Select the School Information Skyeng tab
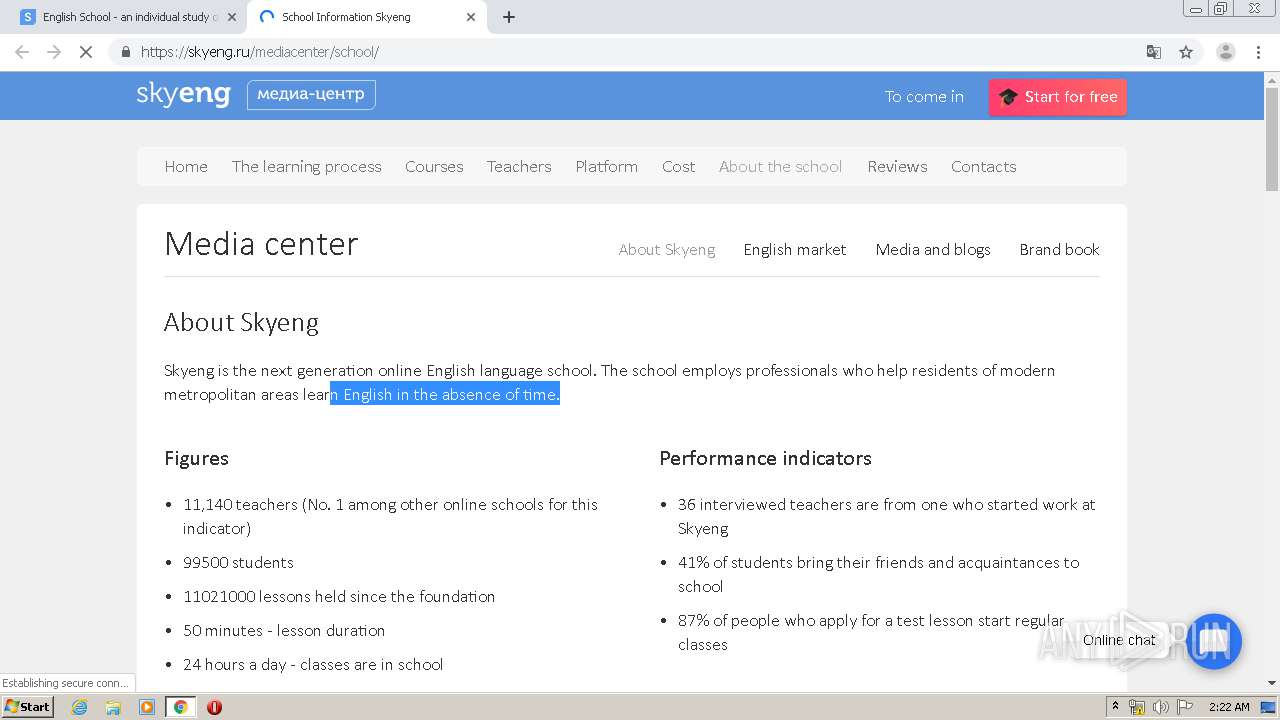Screen dimensions: 1280x720 367,17
